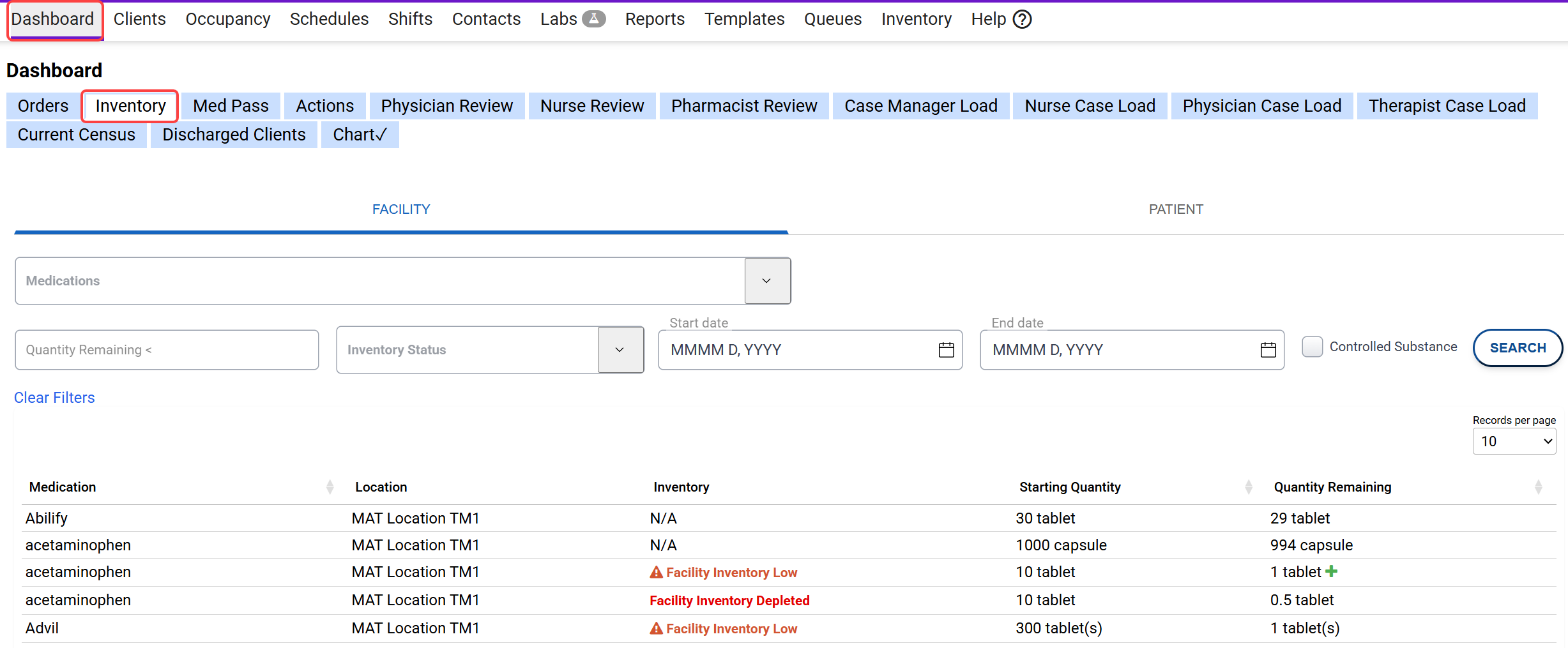Click the Help question mark icon
1568x648 pixels.
[1023, 20]
